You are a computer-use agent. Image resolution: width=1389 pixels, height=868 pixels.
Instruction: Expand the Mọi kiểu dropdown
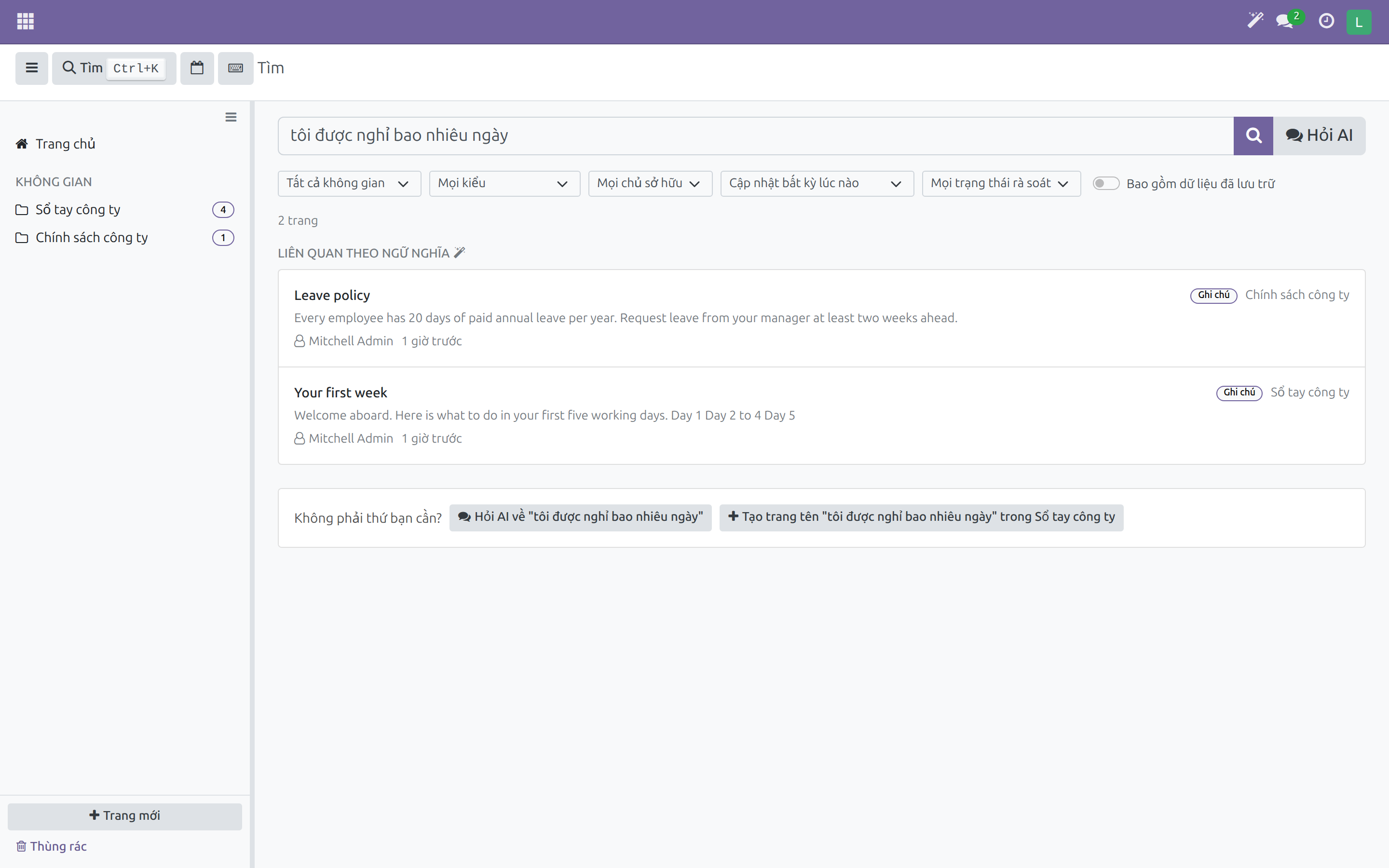pos(504,183)
